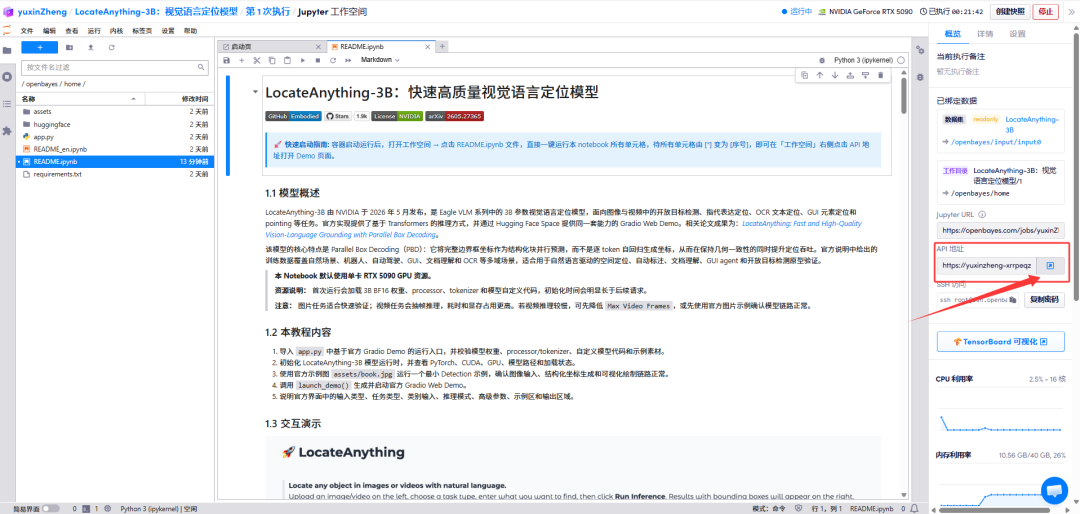Open the Markdown cell type dropdown
Viewport: 1080px width, 514px height.
[x=381, y=60]
